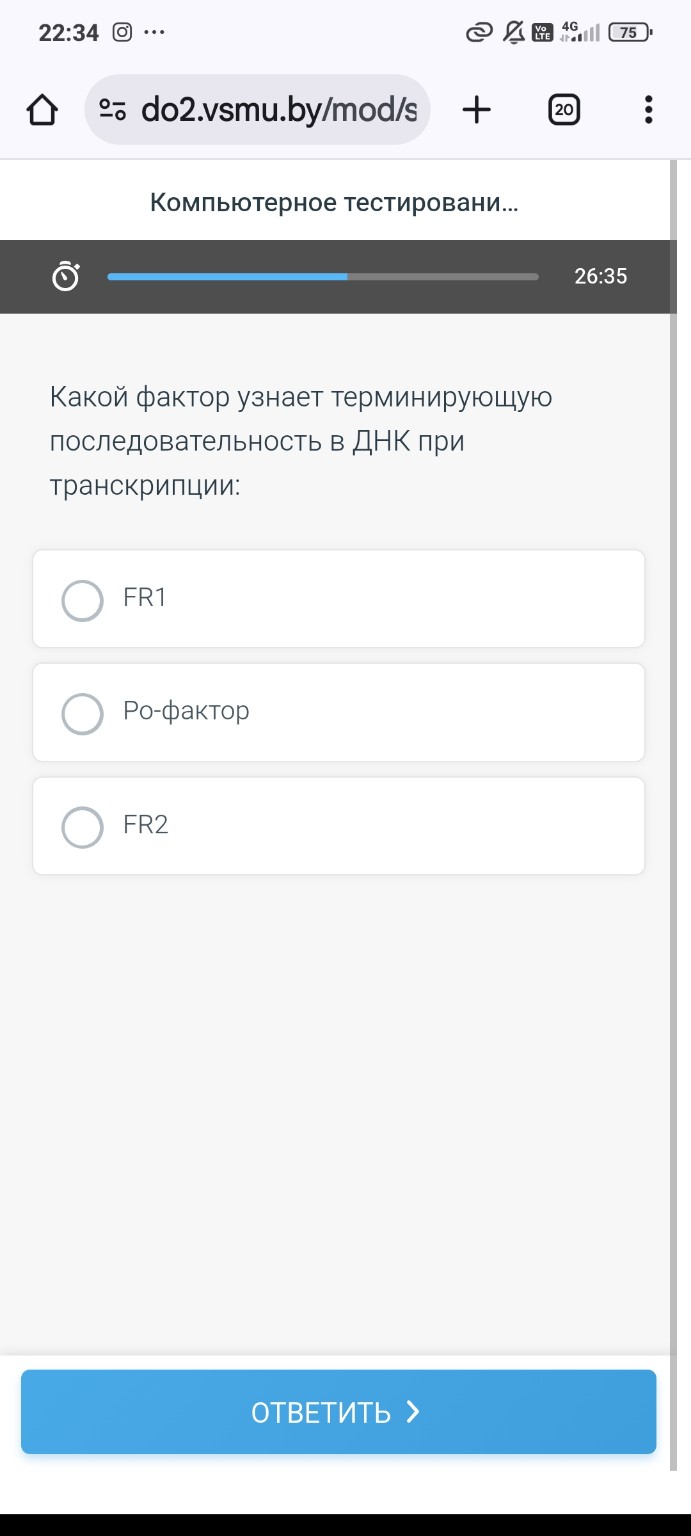Tap the quiz progress bar

(322, 276)
